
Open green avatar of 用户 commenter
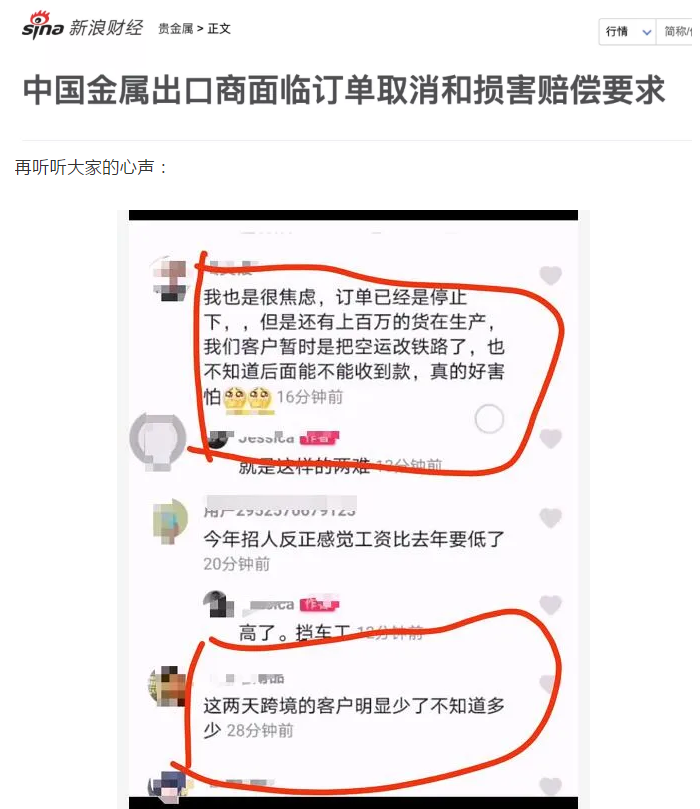(171, 520)
